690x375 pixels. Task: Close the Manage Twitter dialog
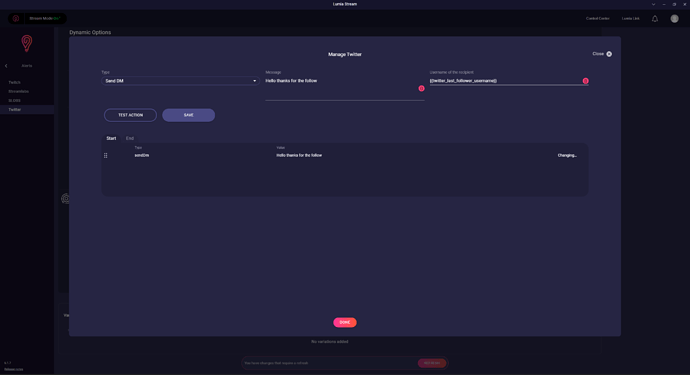click(602, 54)
